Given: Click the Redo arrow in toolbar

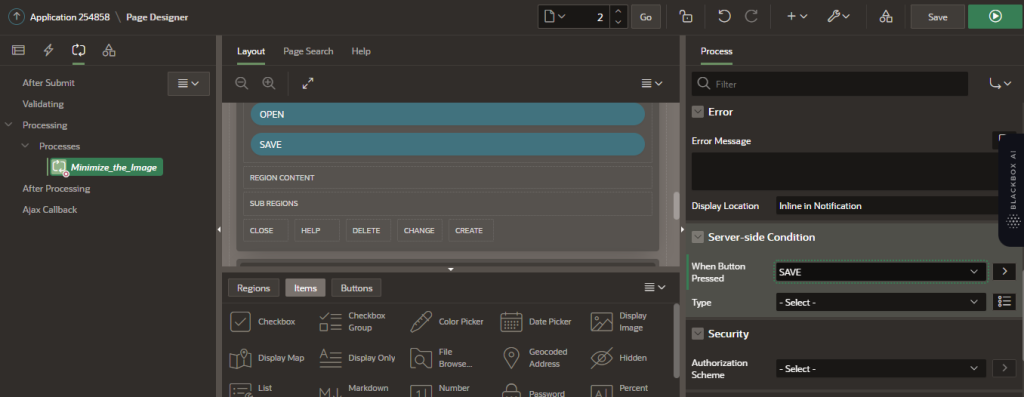Looking at the screenshot, I should 752,16.
